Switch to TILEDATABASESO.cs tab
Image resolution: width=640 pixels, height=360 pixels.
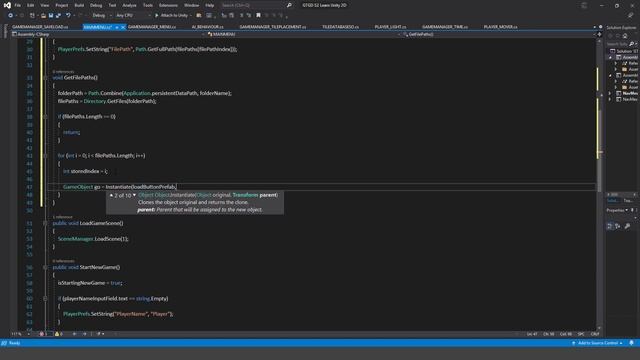340,27
